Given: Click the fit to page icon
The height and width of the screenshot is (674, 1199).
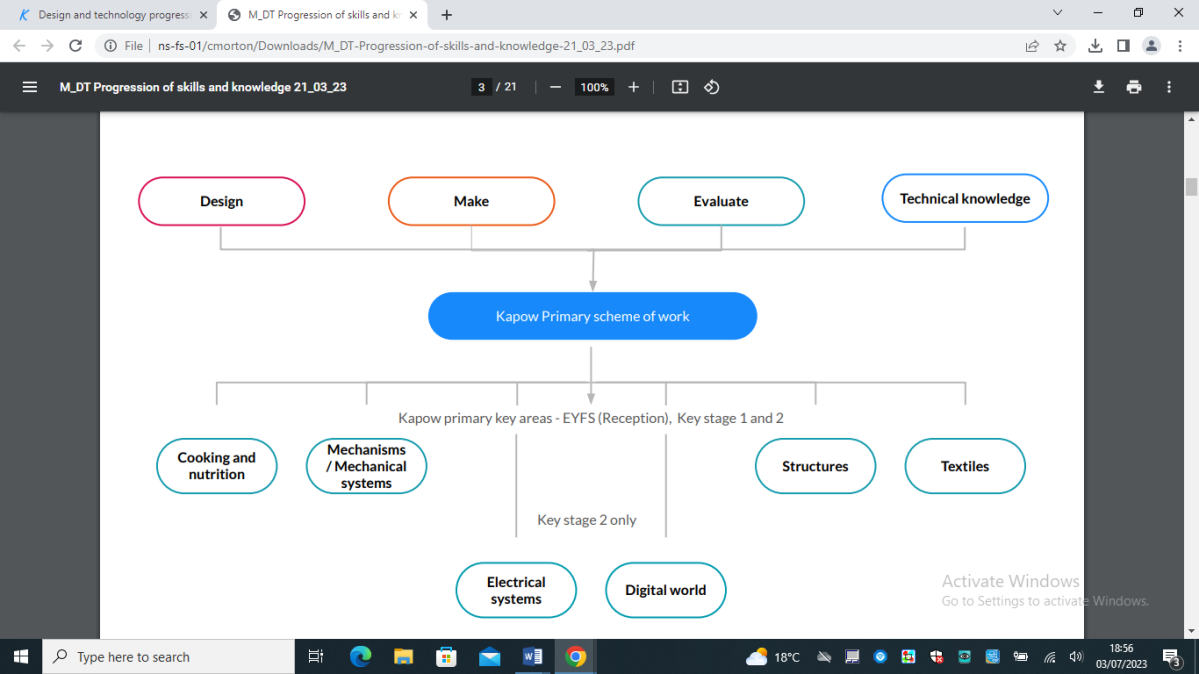Looking at the screenshot, I should [x=680, y=87].
